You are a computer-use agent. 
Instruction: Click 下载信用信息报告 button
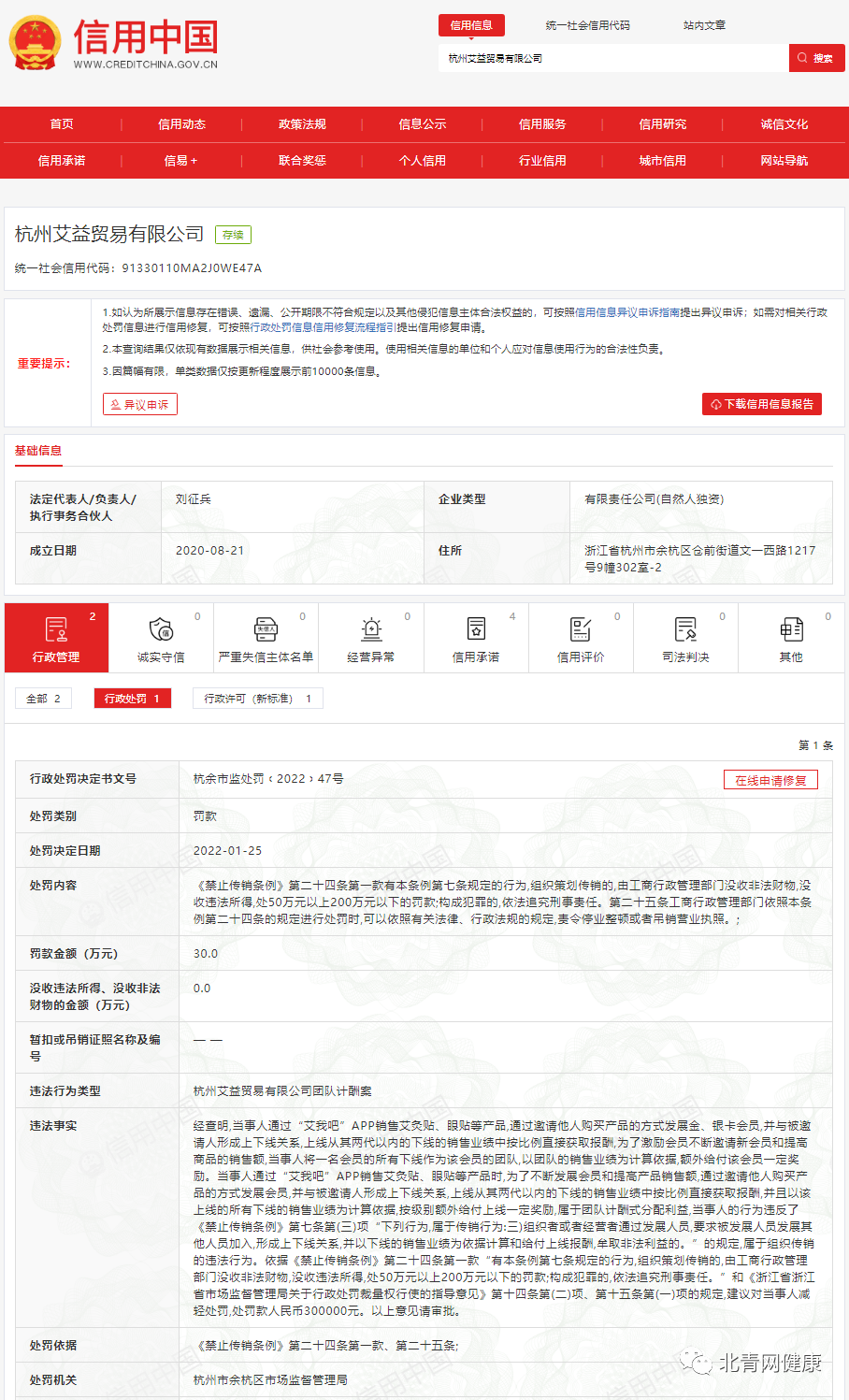pos(762,404)
